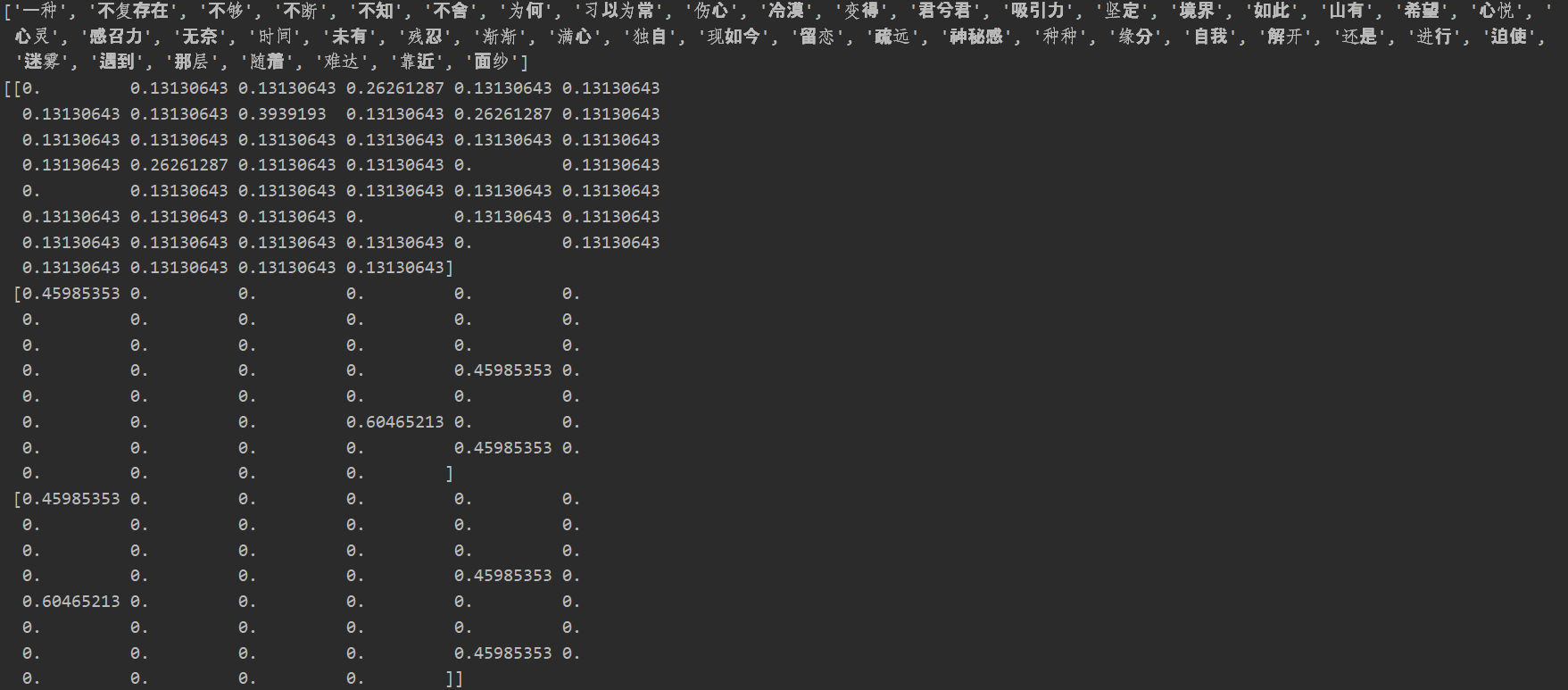
Task: Click on the word '种种'
Action: pos(1060,37)
